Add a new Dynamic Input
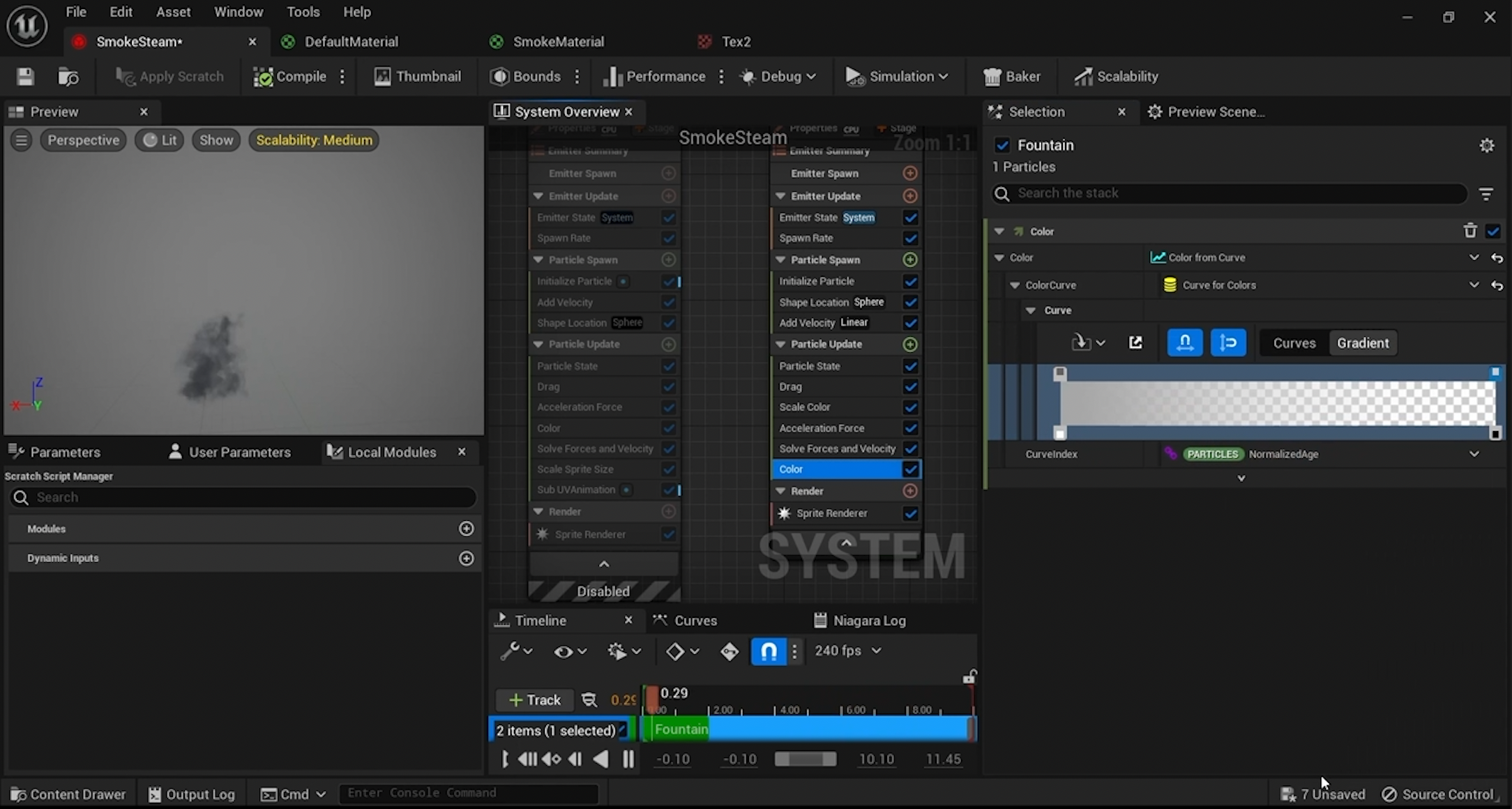Screen dimensions: 1512x809 (x=467, y=559)
